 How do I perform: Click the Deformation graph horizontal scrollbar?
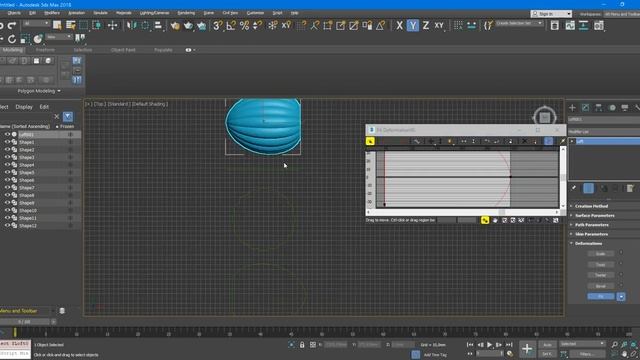click(462, 212)
